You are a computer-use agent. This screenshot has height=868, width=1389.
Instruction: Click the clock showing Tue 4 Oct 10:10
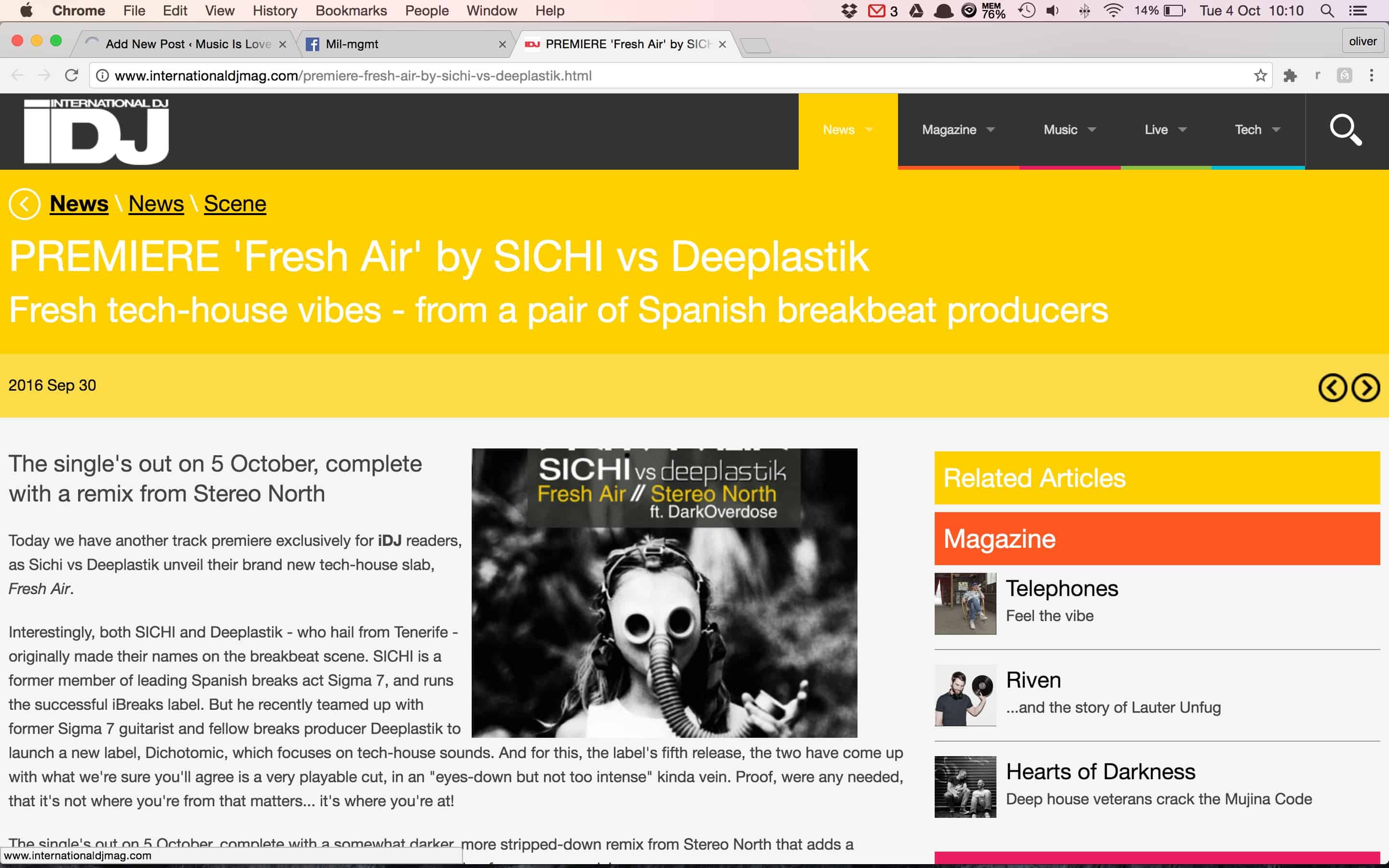pyautogui.click(x=1251, y=11)
